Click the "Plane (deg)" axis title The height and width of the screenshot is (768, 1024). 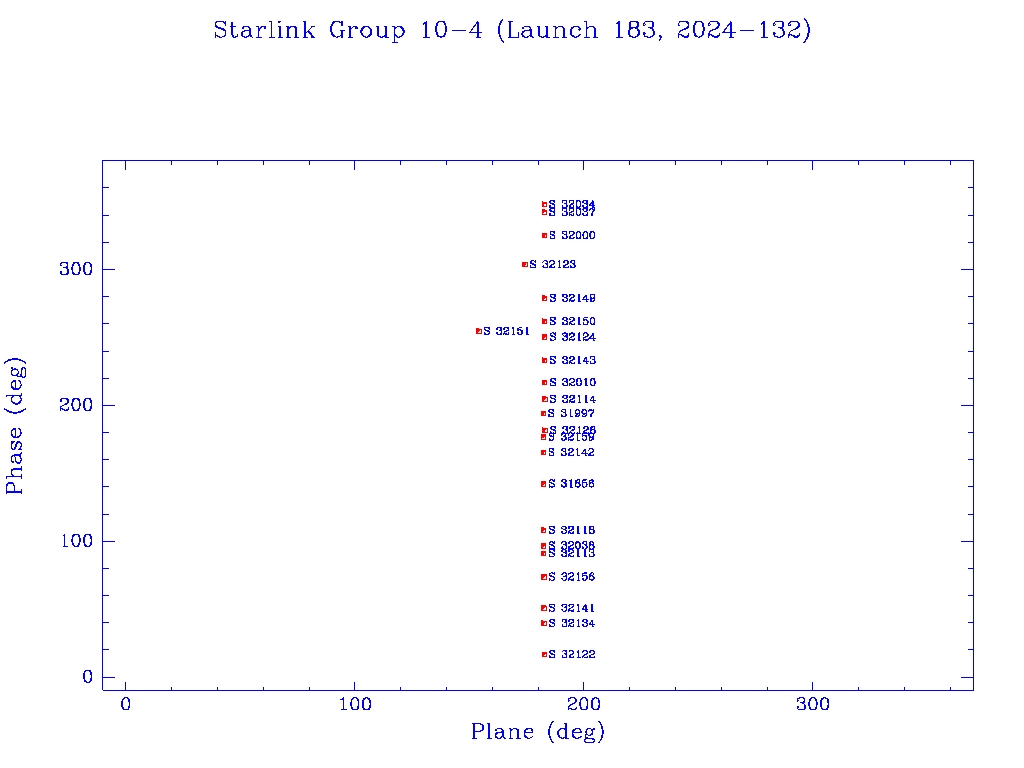(538, 732)
